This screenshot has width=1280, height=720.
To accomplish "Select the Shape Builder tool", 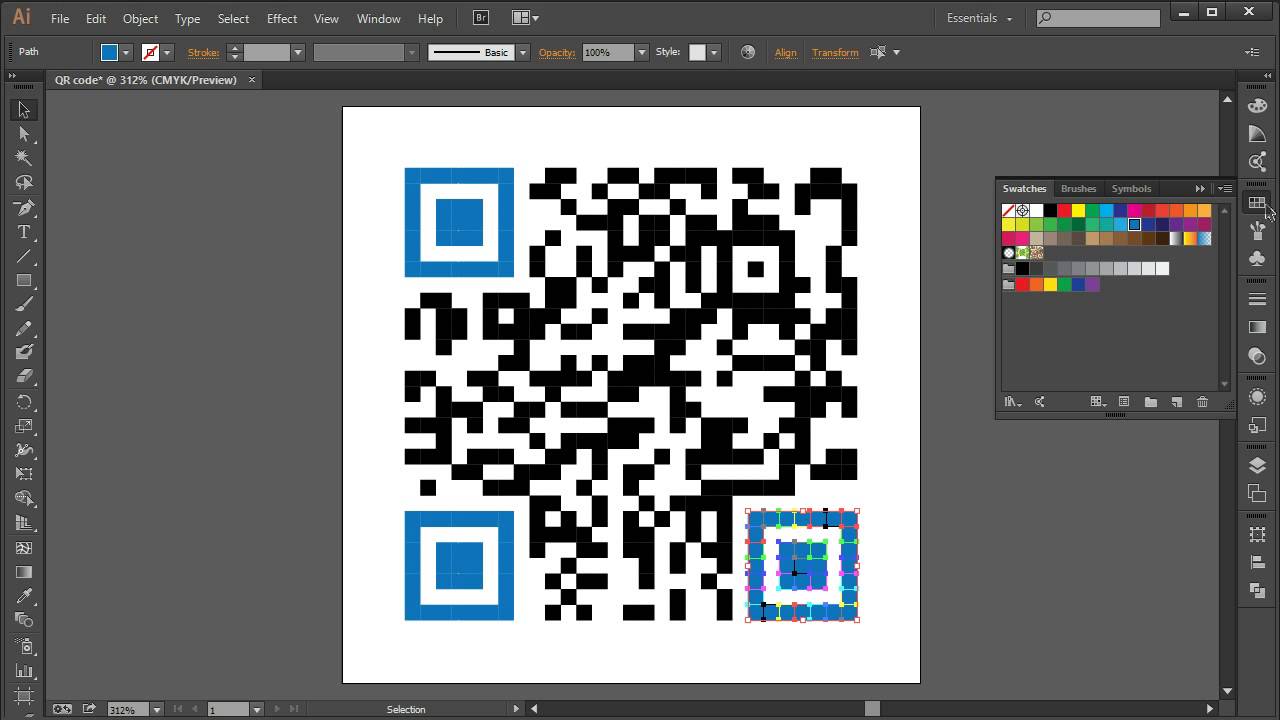I will pos(24,499).
